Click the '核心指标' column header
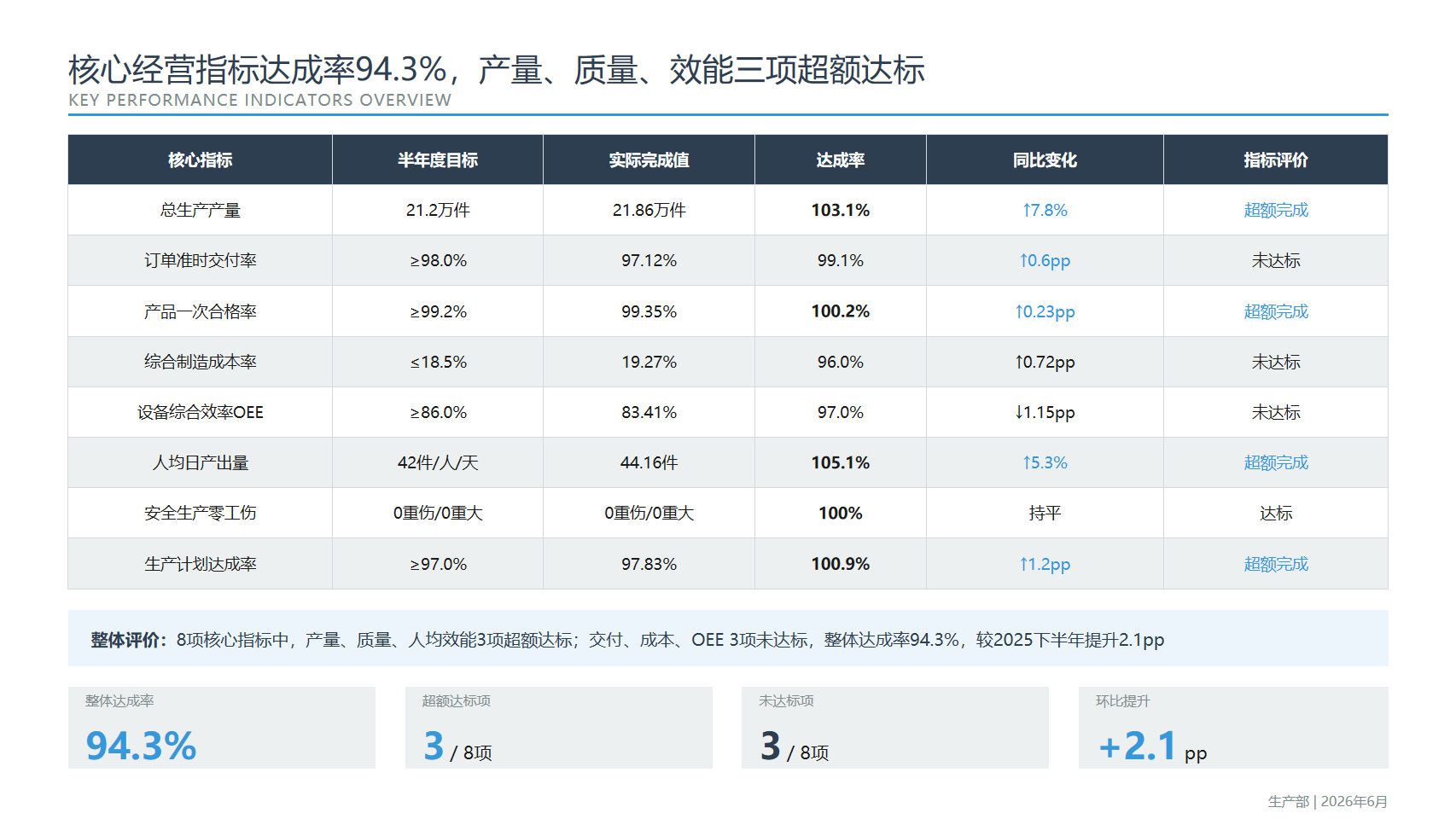 coord(201,160)
